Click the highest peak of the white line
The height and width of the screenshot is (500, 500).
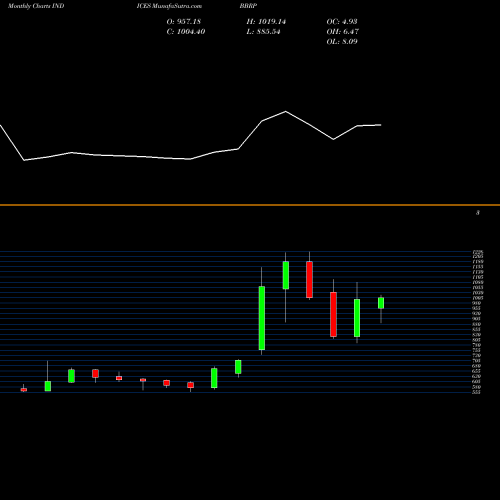286,111
